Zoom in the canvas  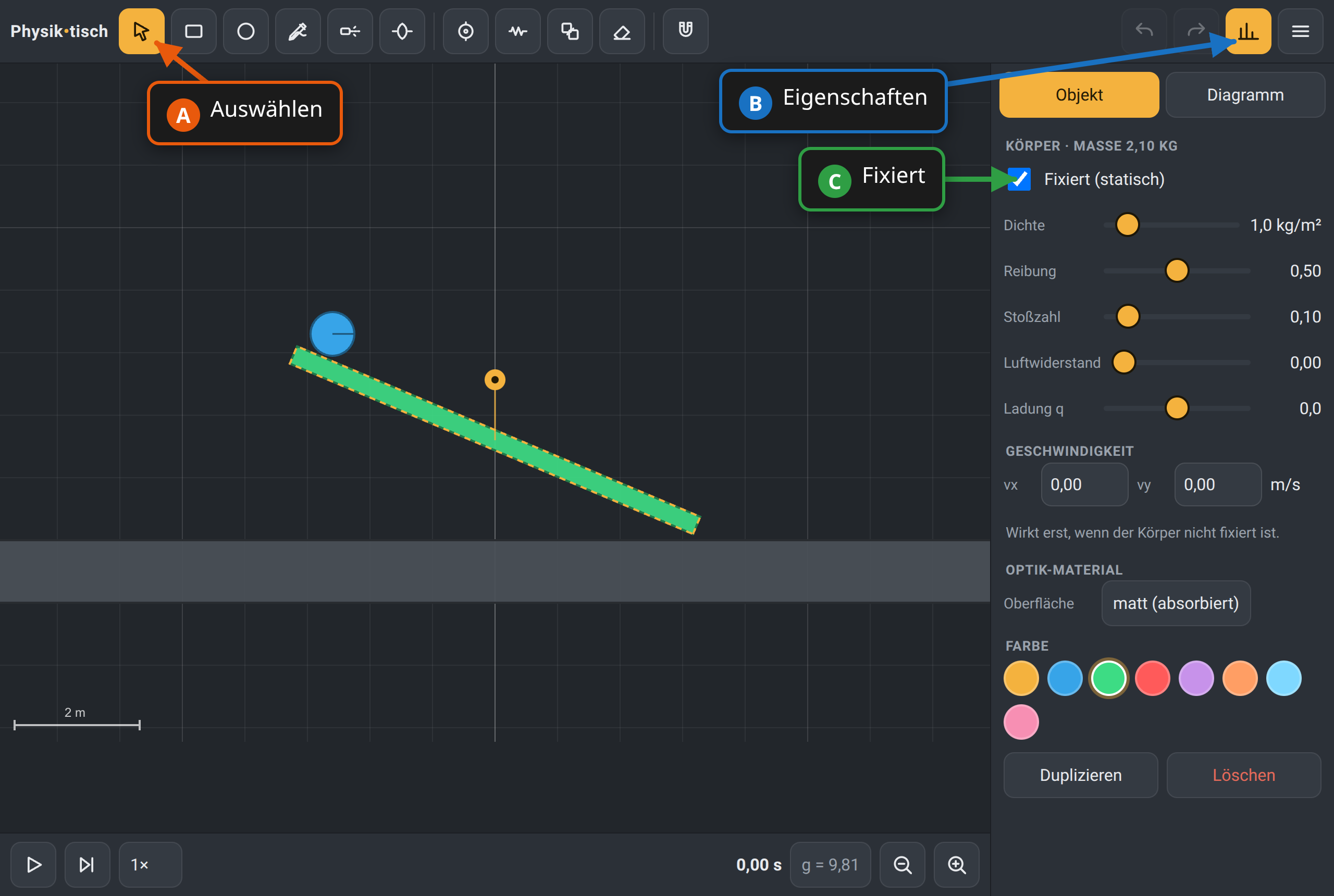click(x=956, y=865)
